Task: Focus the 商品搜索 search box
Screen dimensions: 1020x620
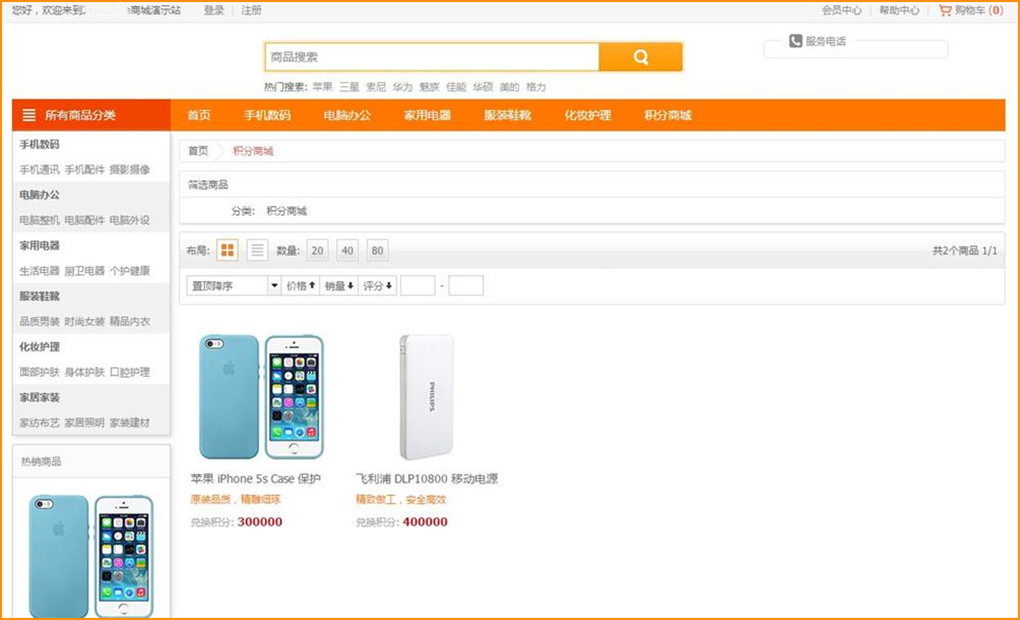Action: coord(432,57)
